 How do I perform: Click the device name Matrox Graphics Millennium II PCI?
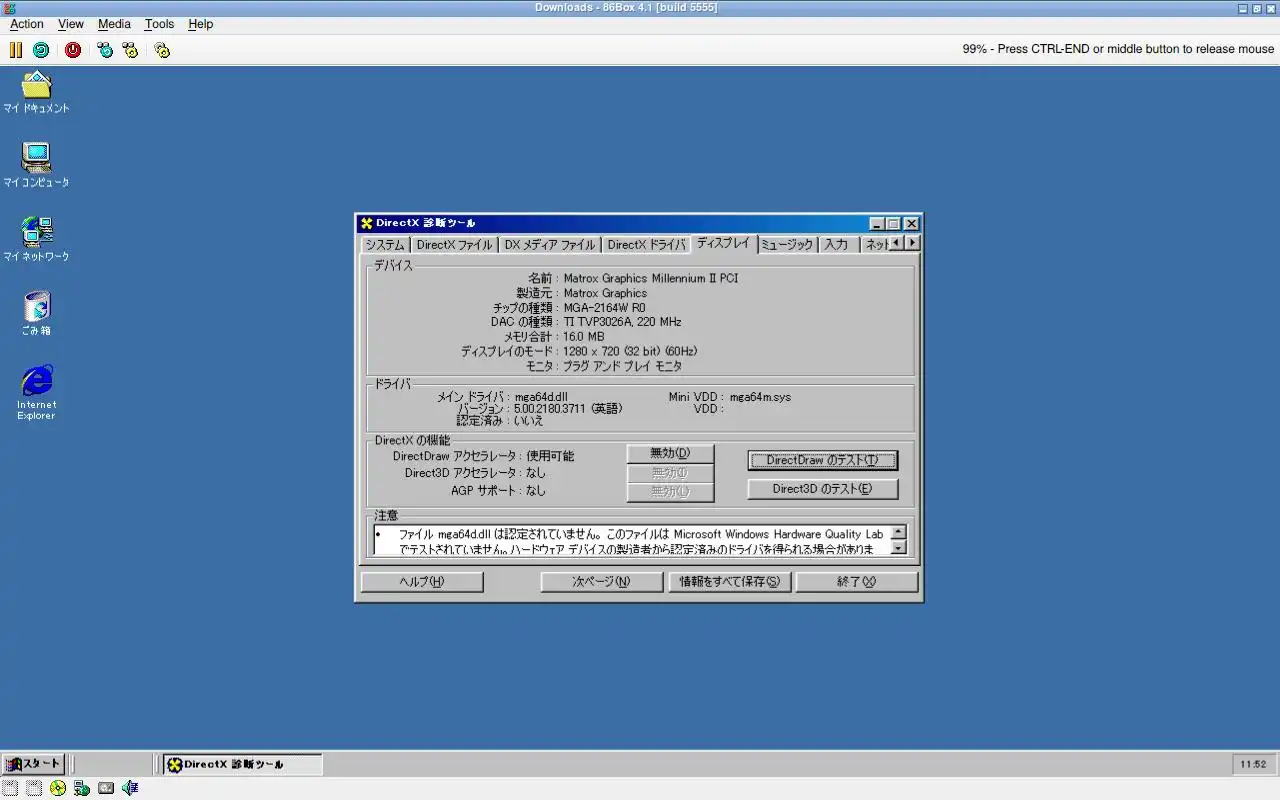[x=651, y=279]
